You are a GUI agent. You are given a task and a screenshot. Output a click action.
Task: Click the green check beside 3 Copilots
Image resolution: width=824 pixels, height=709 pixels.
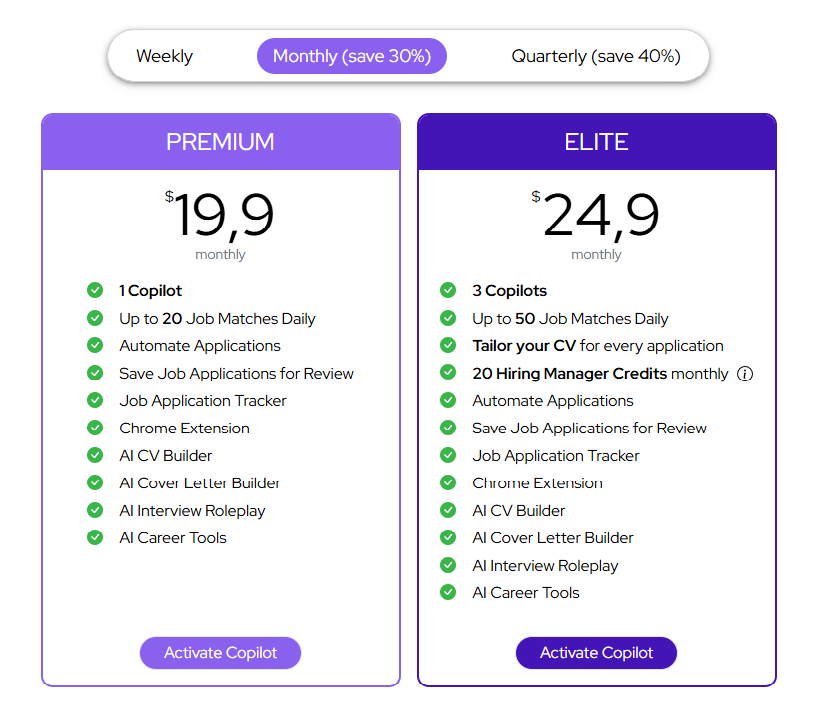tap(448, 291)
